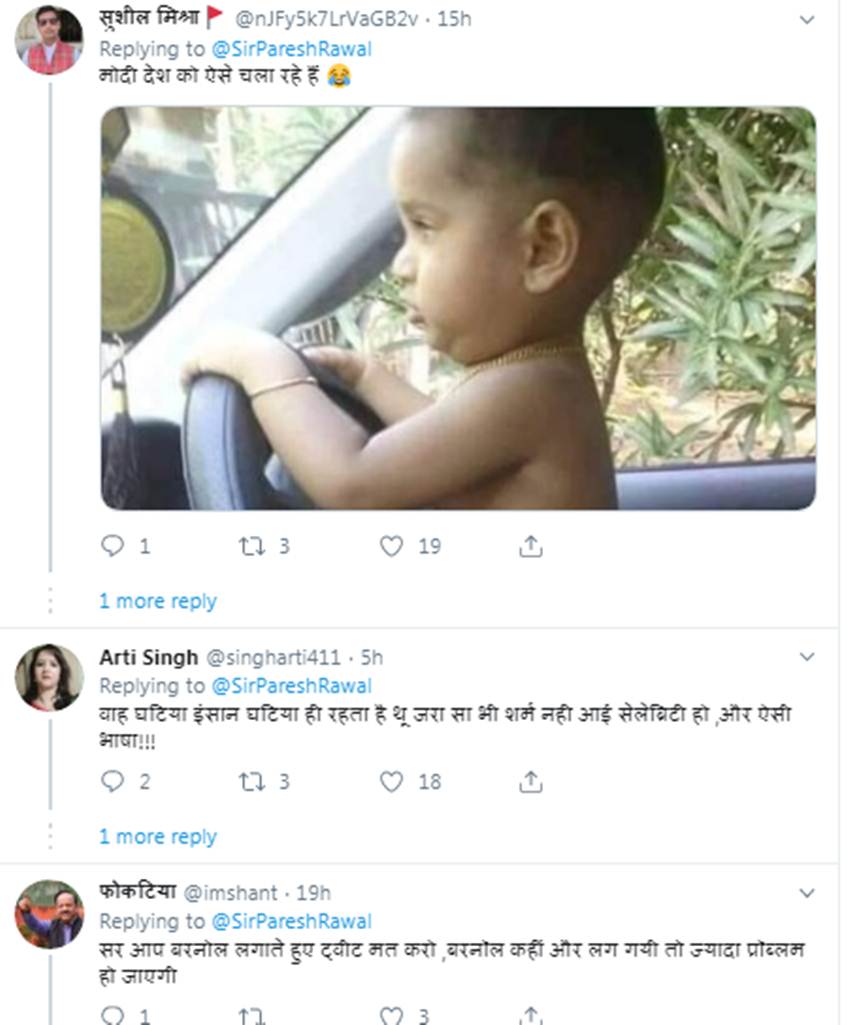Share the baby driving photo tweet
850x1025 pixels.
[x=531, y=546]
